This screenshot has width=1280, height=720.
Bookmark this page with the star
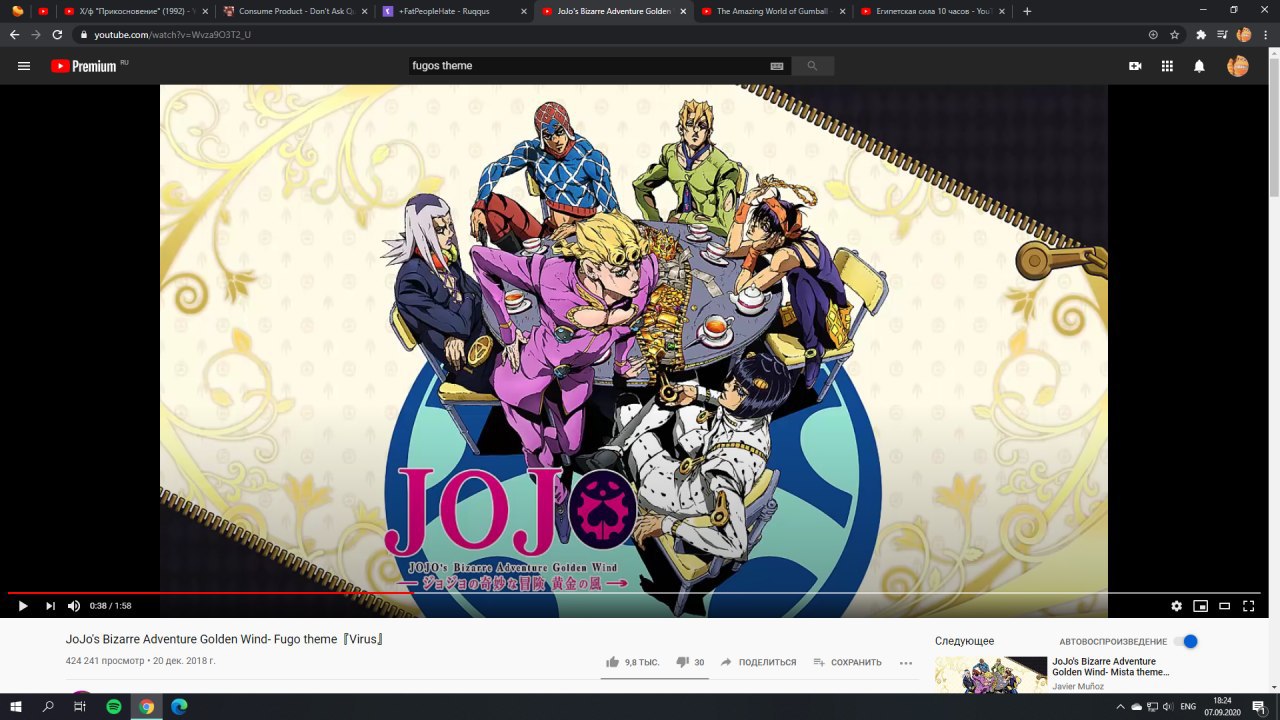(1175, 34)
